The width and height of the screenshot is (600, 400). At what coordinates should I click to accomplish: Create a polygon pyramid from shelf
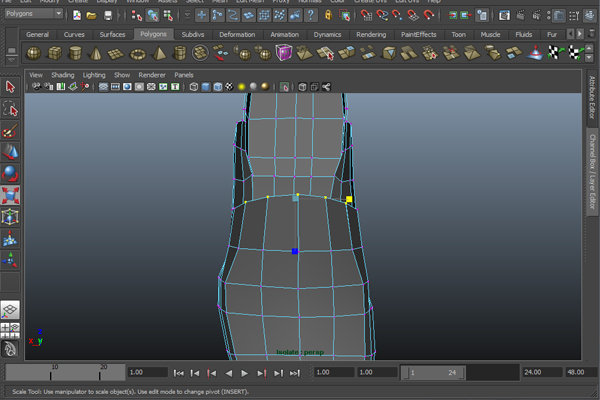[x=158, y=53]
